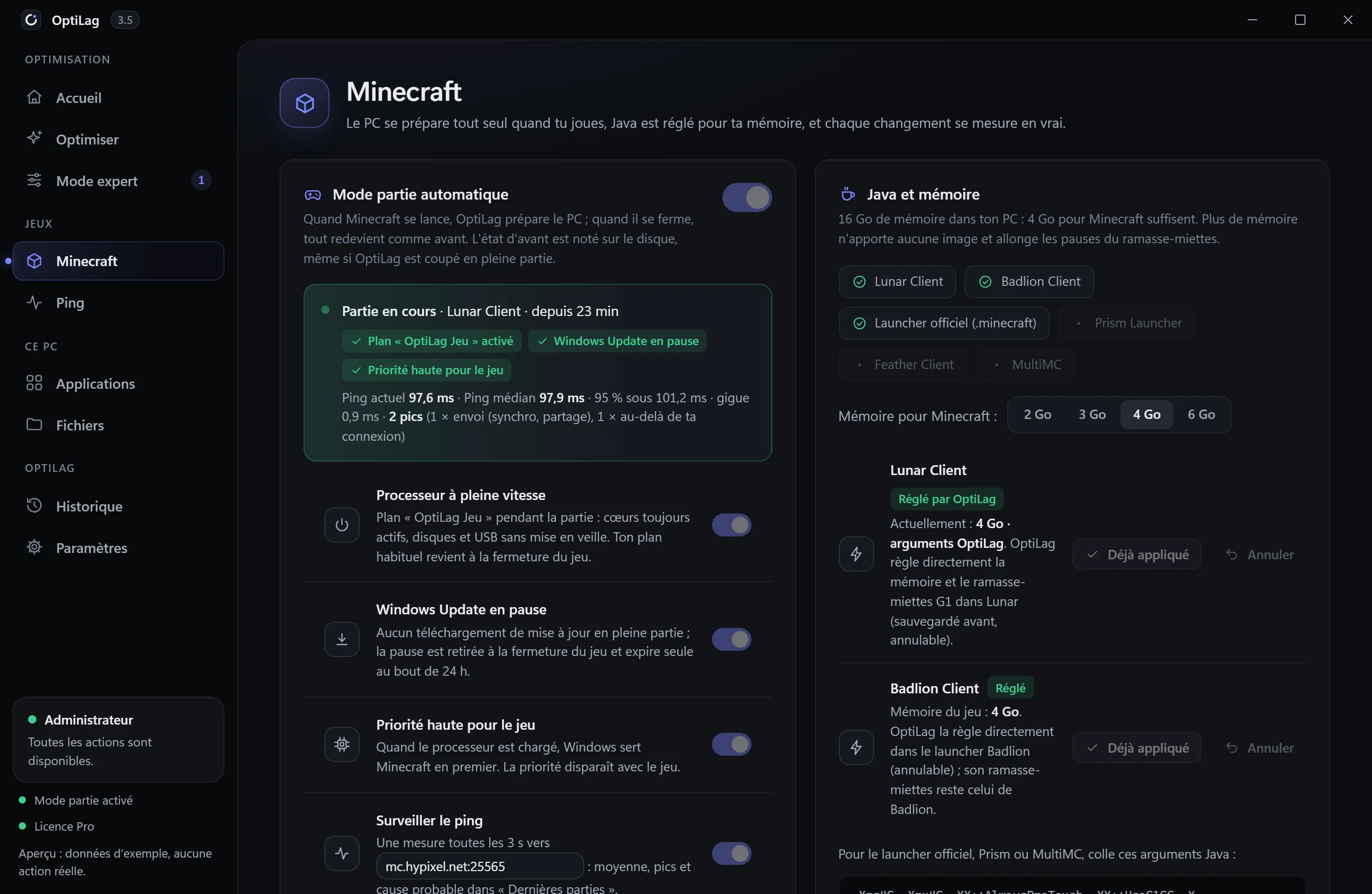Click the download icon next to Windows Update en pause
Viewport: 1372px width, 894px height.
(342, 639)
